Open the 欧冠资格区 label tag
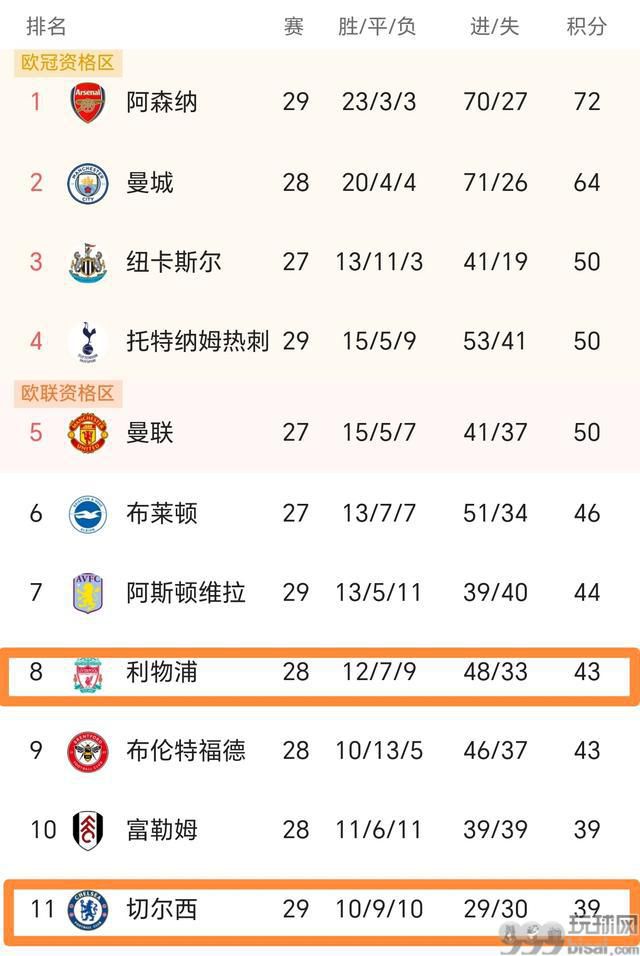This screenshot has height=956, width=640. click(x=68, y=63)
